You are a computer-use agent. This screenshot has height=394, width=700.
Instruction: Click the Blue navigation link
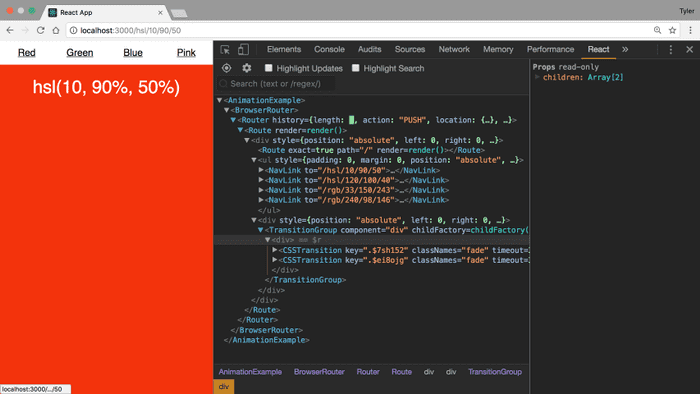133,53
